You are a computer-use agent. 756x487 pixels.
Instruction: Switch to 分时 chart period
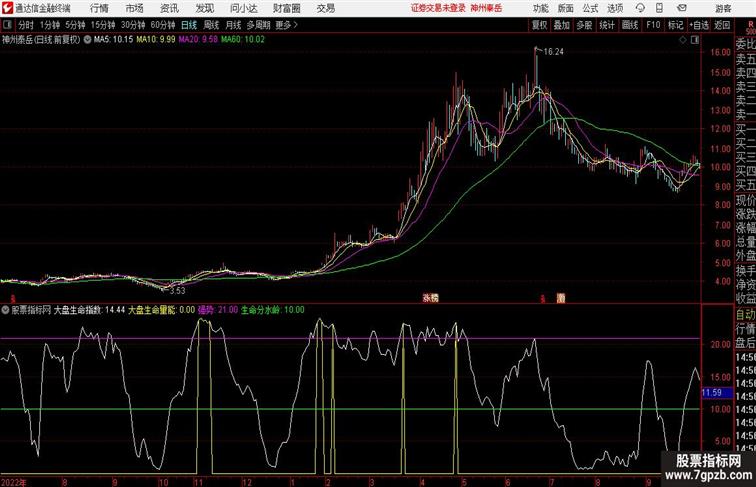[26, 25]
